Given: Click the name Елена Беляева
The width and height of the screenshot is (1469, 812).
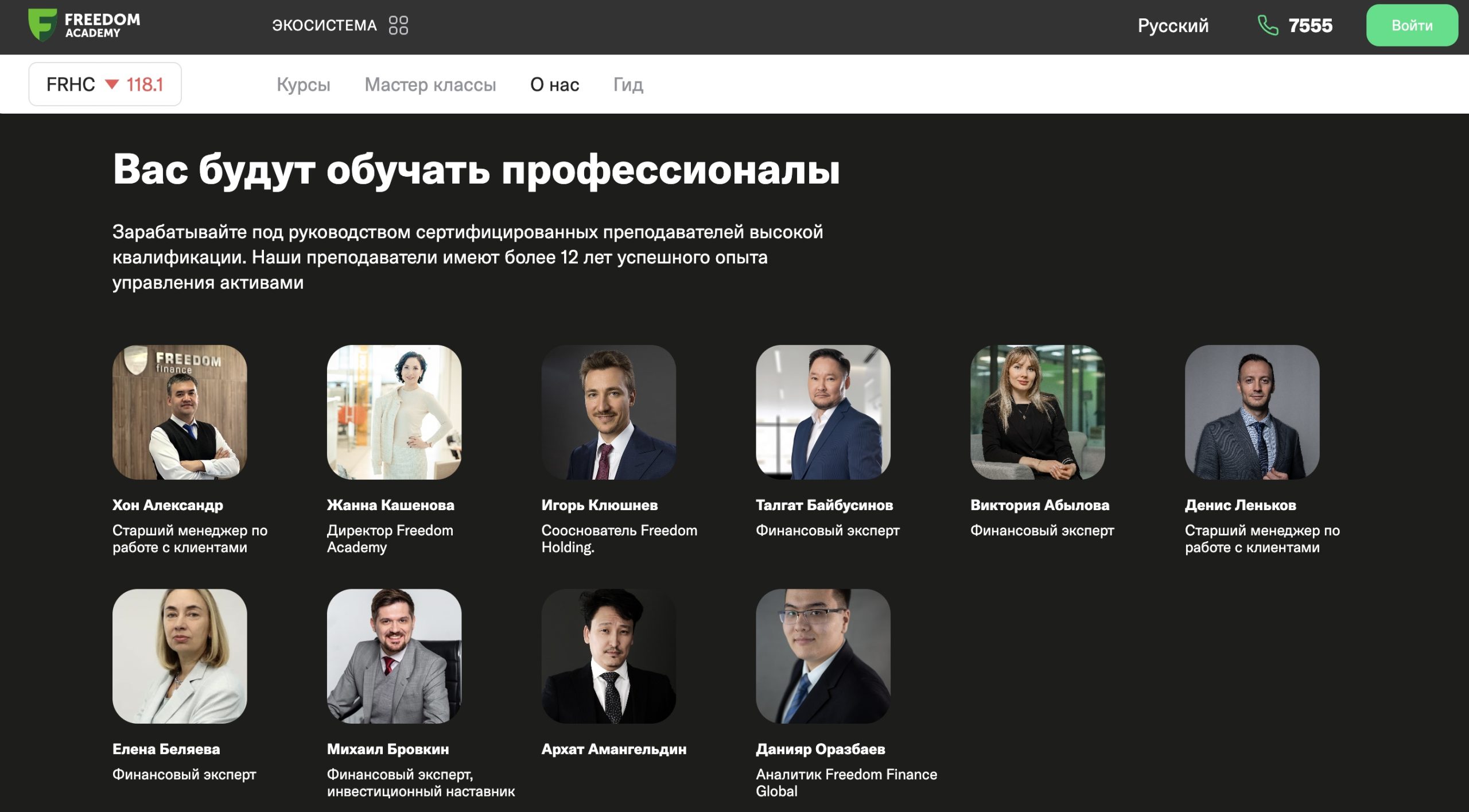Looking at the screenshot, I should click(166, 749).
